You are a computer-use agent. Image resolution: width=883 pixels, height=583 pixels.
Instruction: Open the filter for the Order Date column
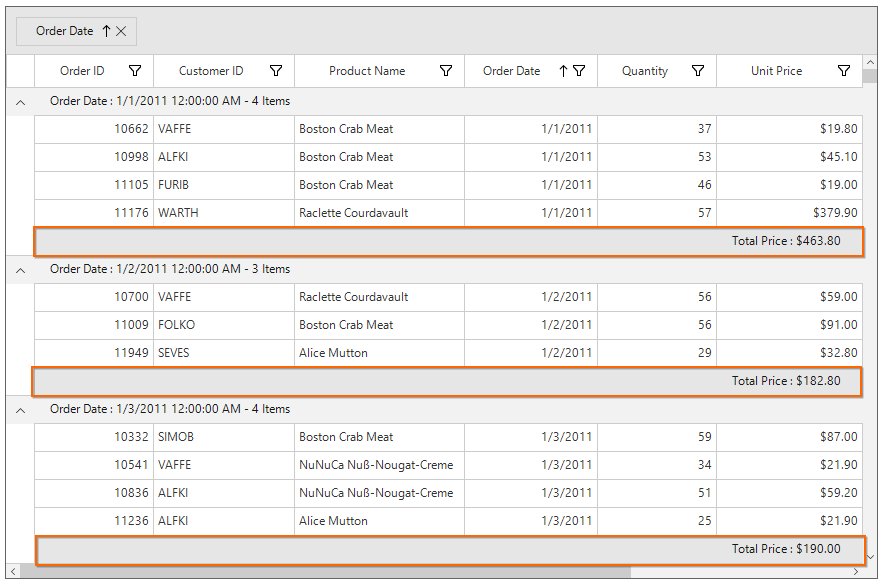(x=579, y=71)
